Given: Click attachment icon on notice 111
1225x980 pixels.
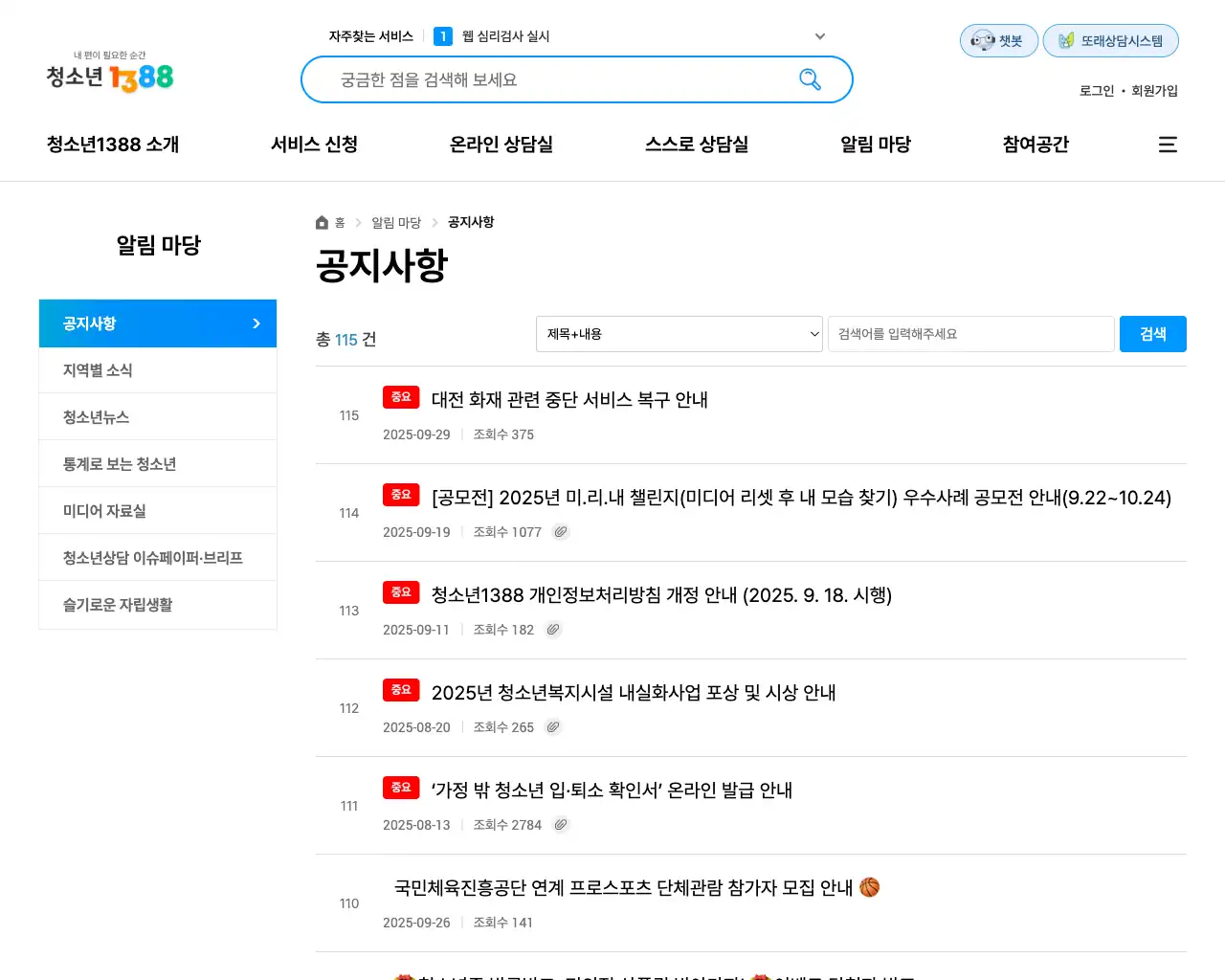Looking at the screenshot, I should coord(561,825).
